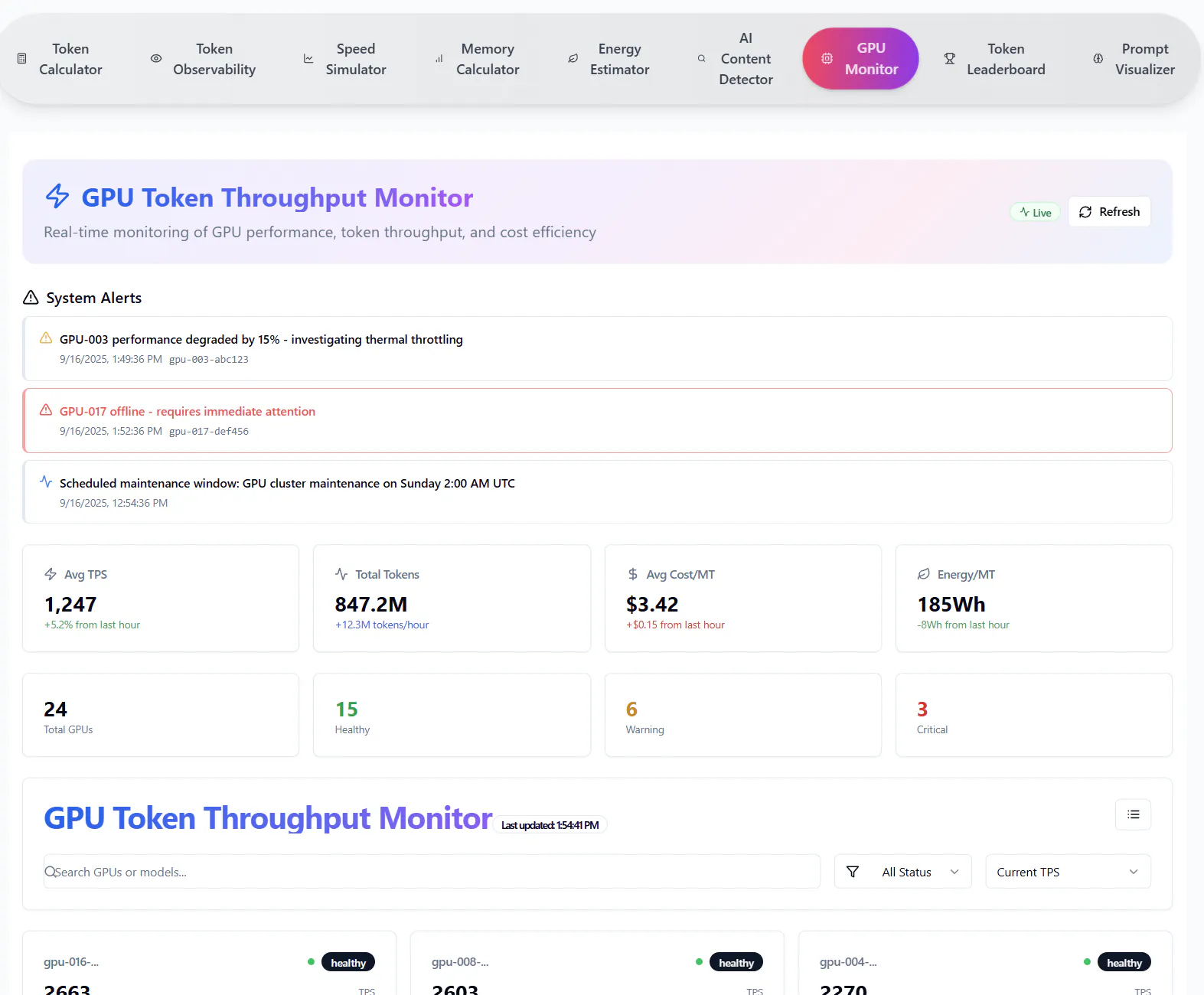Click the Live status badge
This screenshot has height=995, width=1204.
coord(1036,212)
